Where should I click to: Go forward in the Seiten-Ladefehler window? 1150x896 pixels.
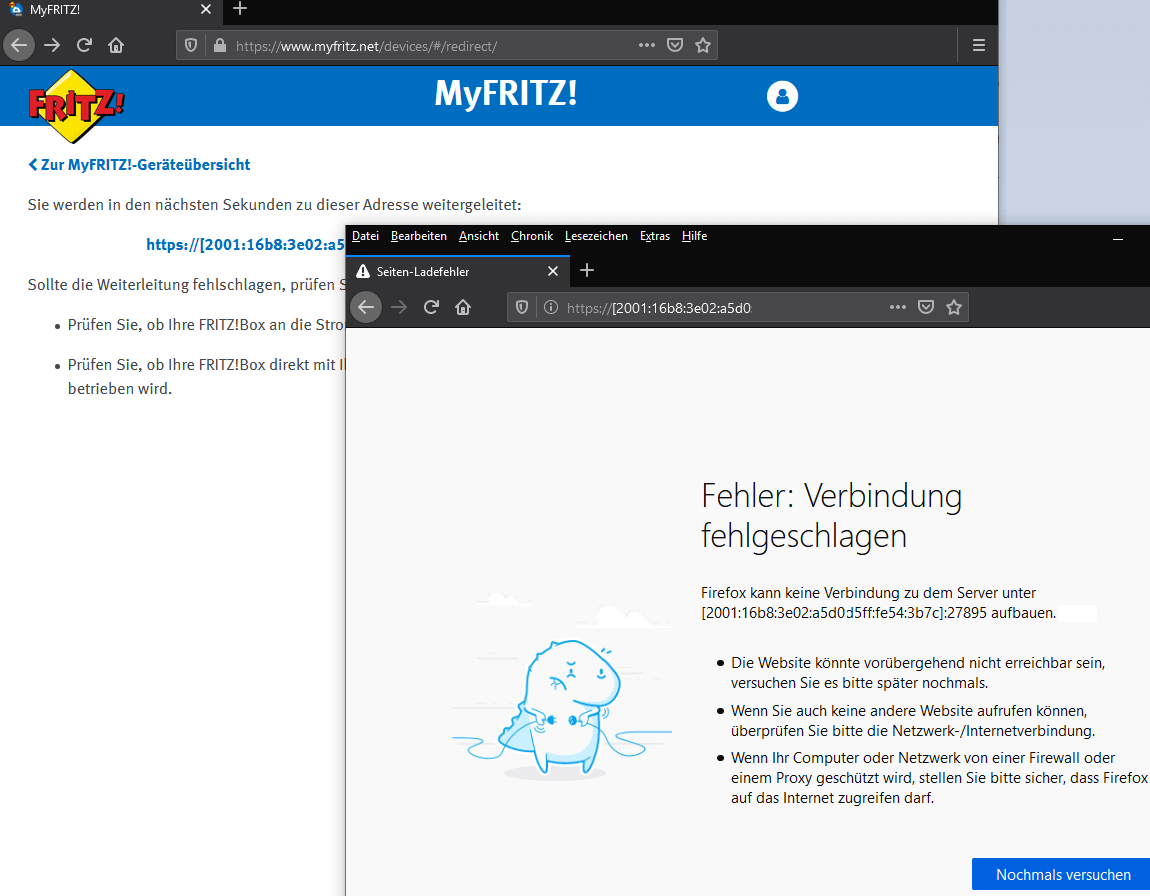(399, 307)
